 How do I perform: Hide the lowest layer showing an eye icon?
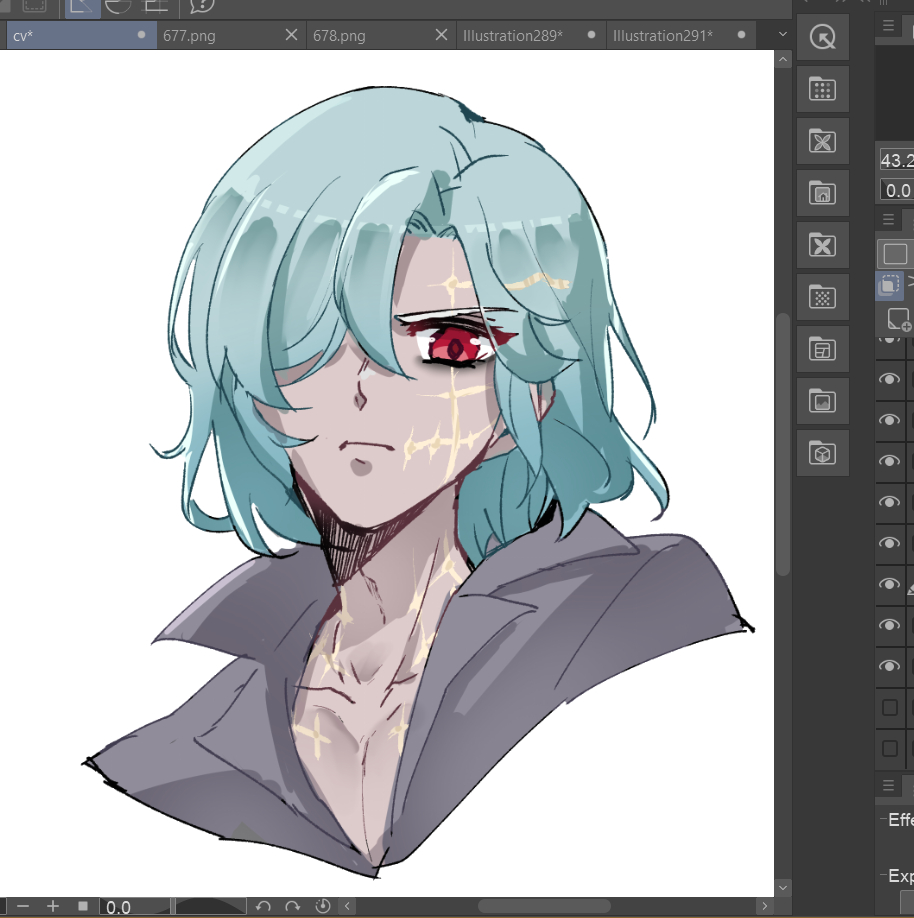coord(889,666)
